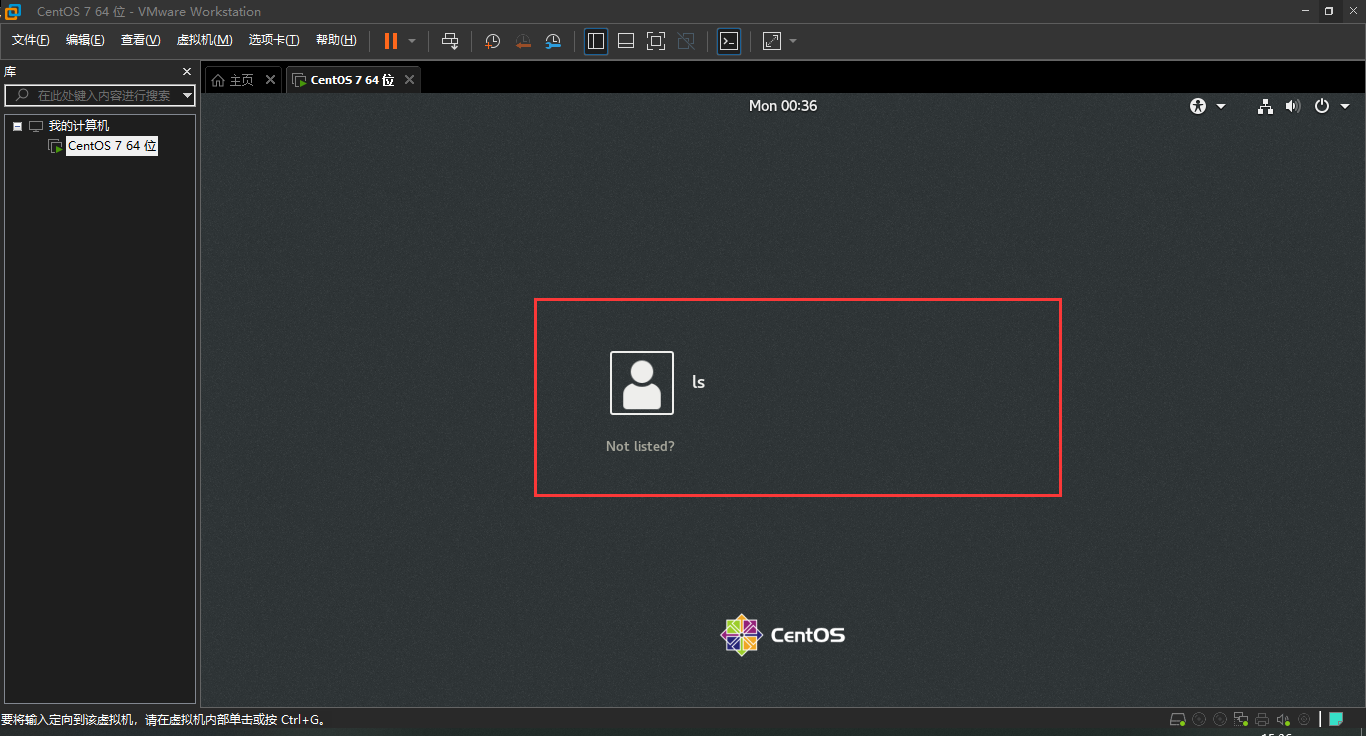Close the CentOS 7 64 位 tab
This screenshot has height=736, width=1366.
409,80
